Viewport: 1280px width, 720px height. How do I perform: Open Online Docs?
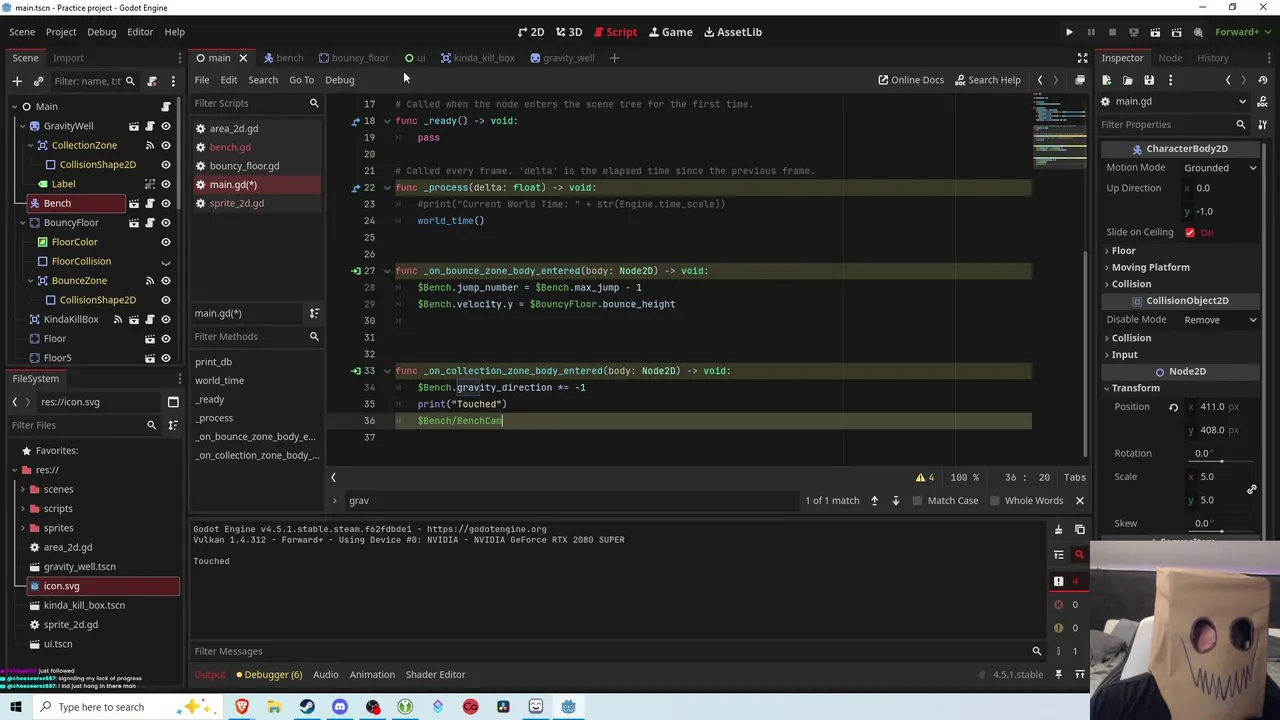[910, 80]
